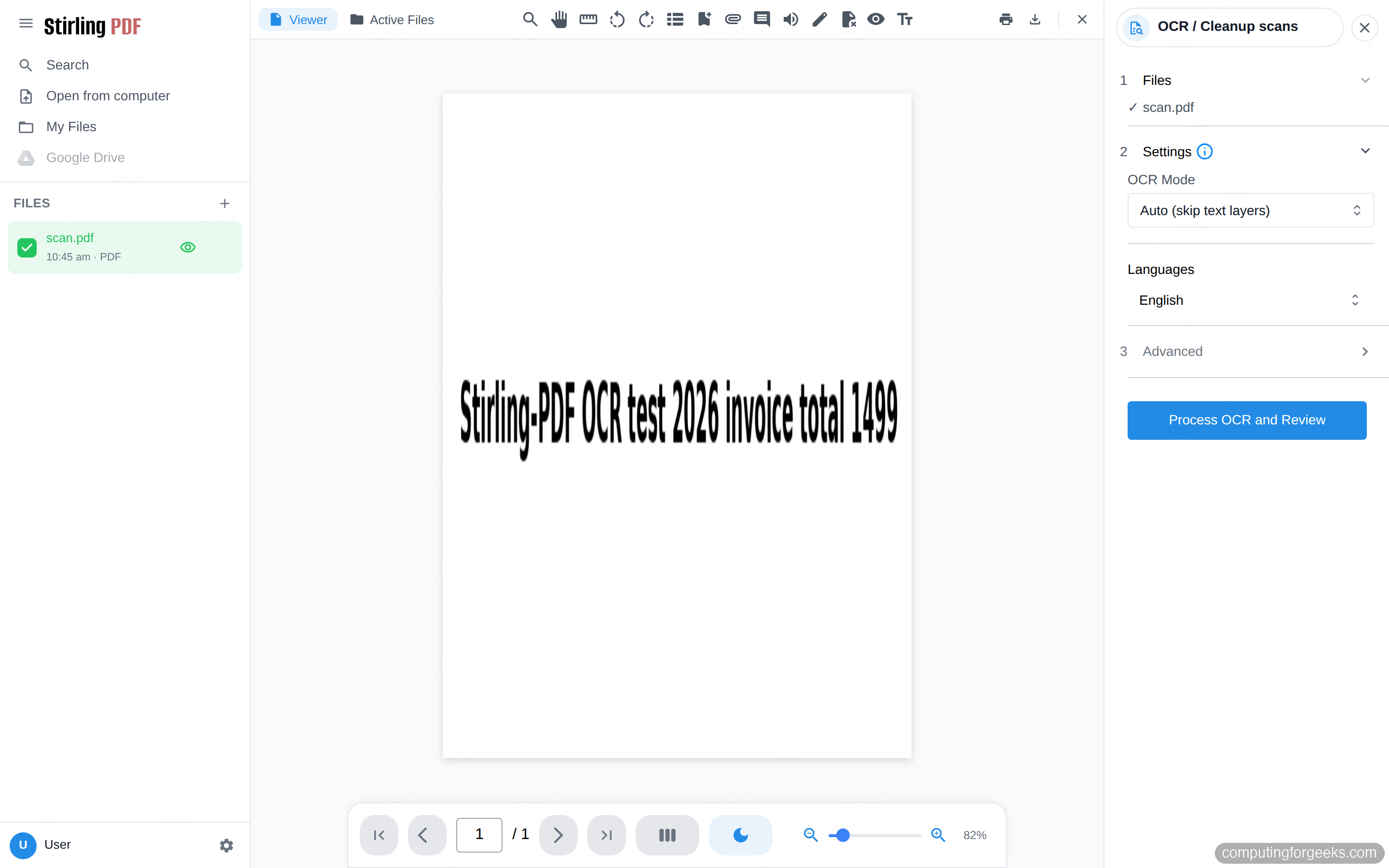This screenshot has width=1389, height=868.
Task: Open the bookmarks panel
Action: [704, 19]
